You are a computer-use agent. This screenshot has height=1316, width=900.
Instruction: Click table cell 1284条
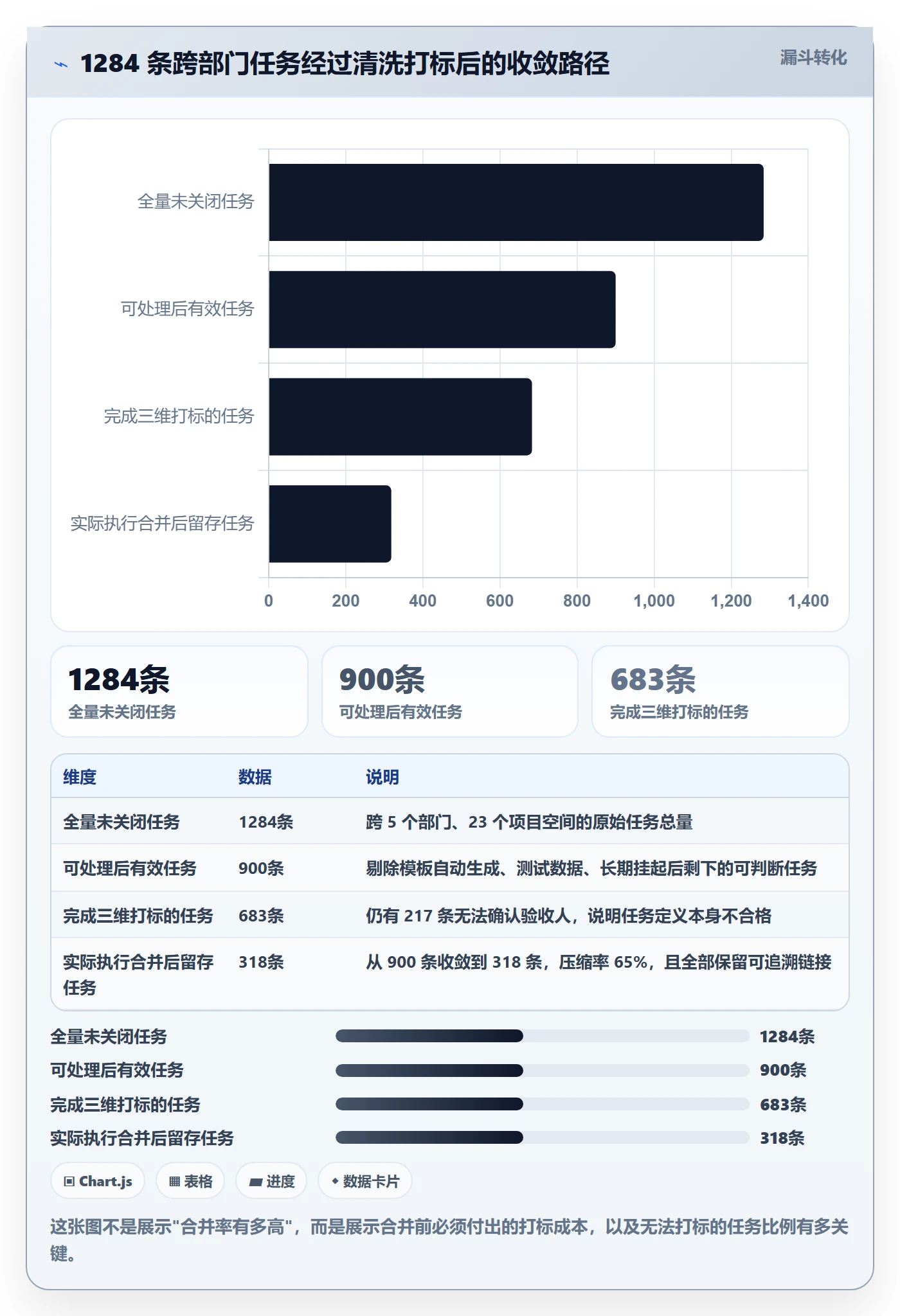(266, 822)
